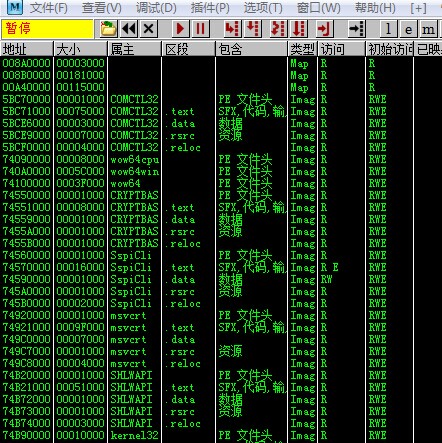Select the COMCTL32 row at 5BC70000

(221, 99)
